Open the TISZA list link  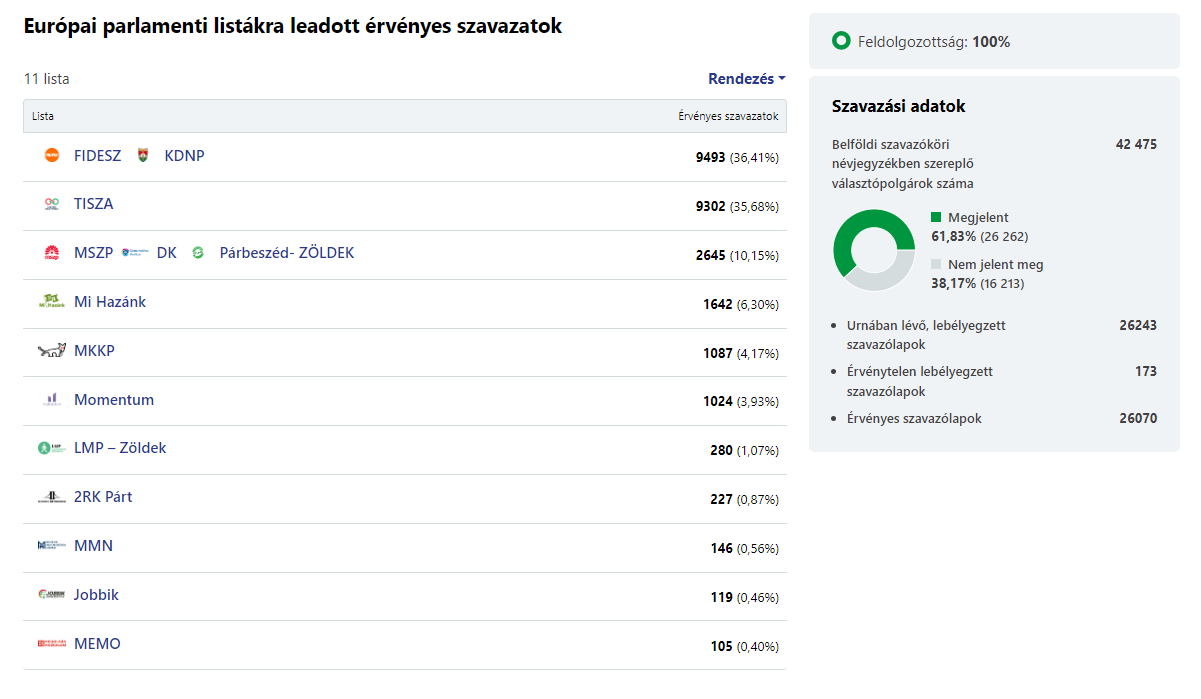pos(94,204)
